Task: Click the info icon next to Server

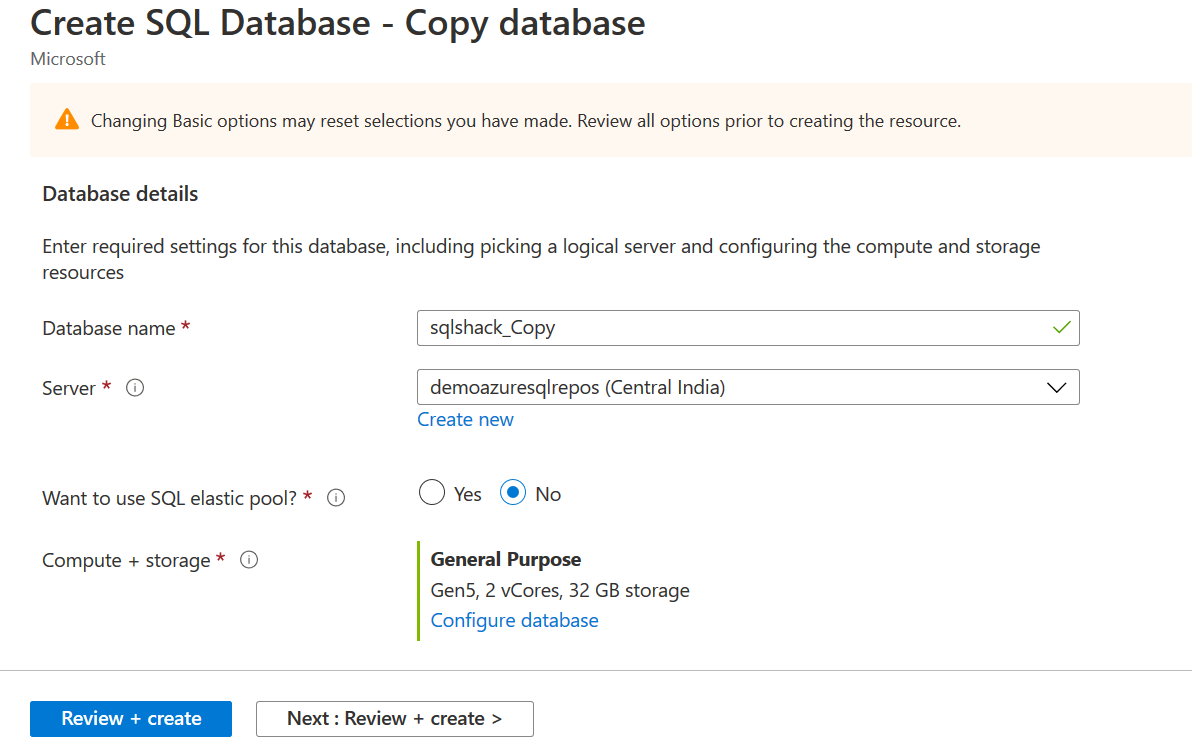Action: tap(135, 388)
